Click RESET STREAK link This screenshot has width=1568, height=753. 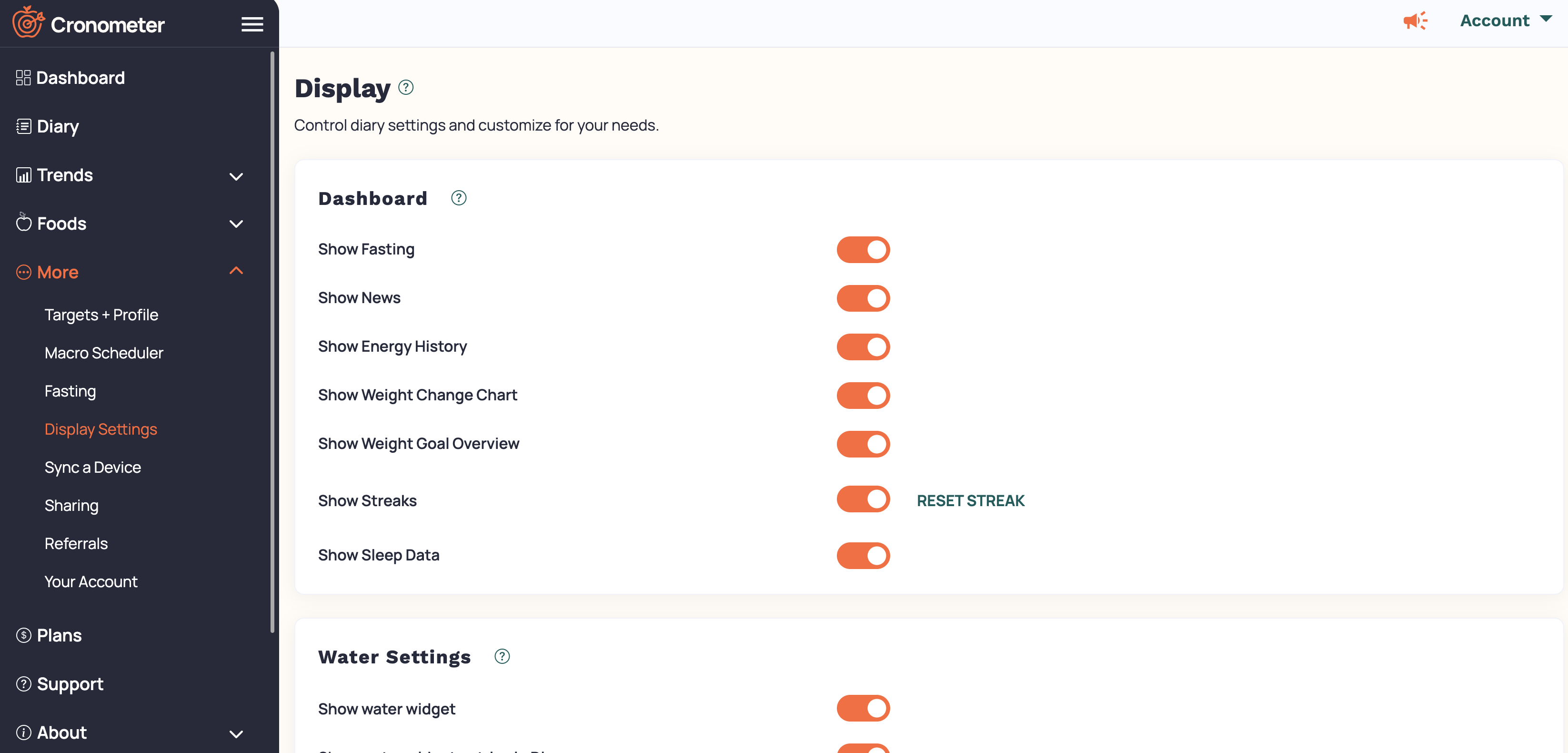[x=970, y=501]
